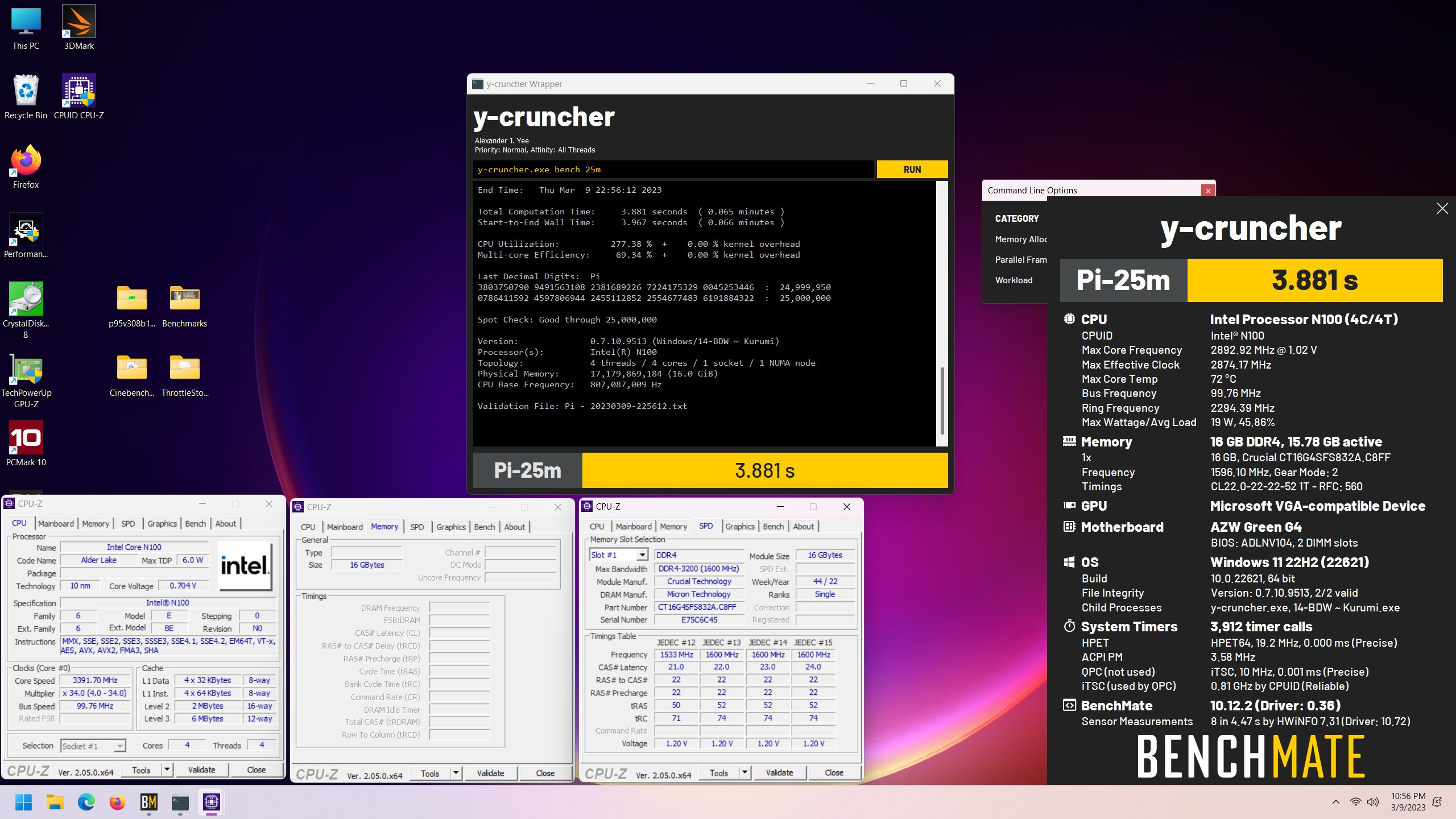The width and height of the screenshot is (1456, 819).
Task: Open the volume tray icon
Action: pyautogui.click(x=1373, y=802)
